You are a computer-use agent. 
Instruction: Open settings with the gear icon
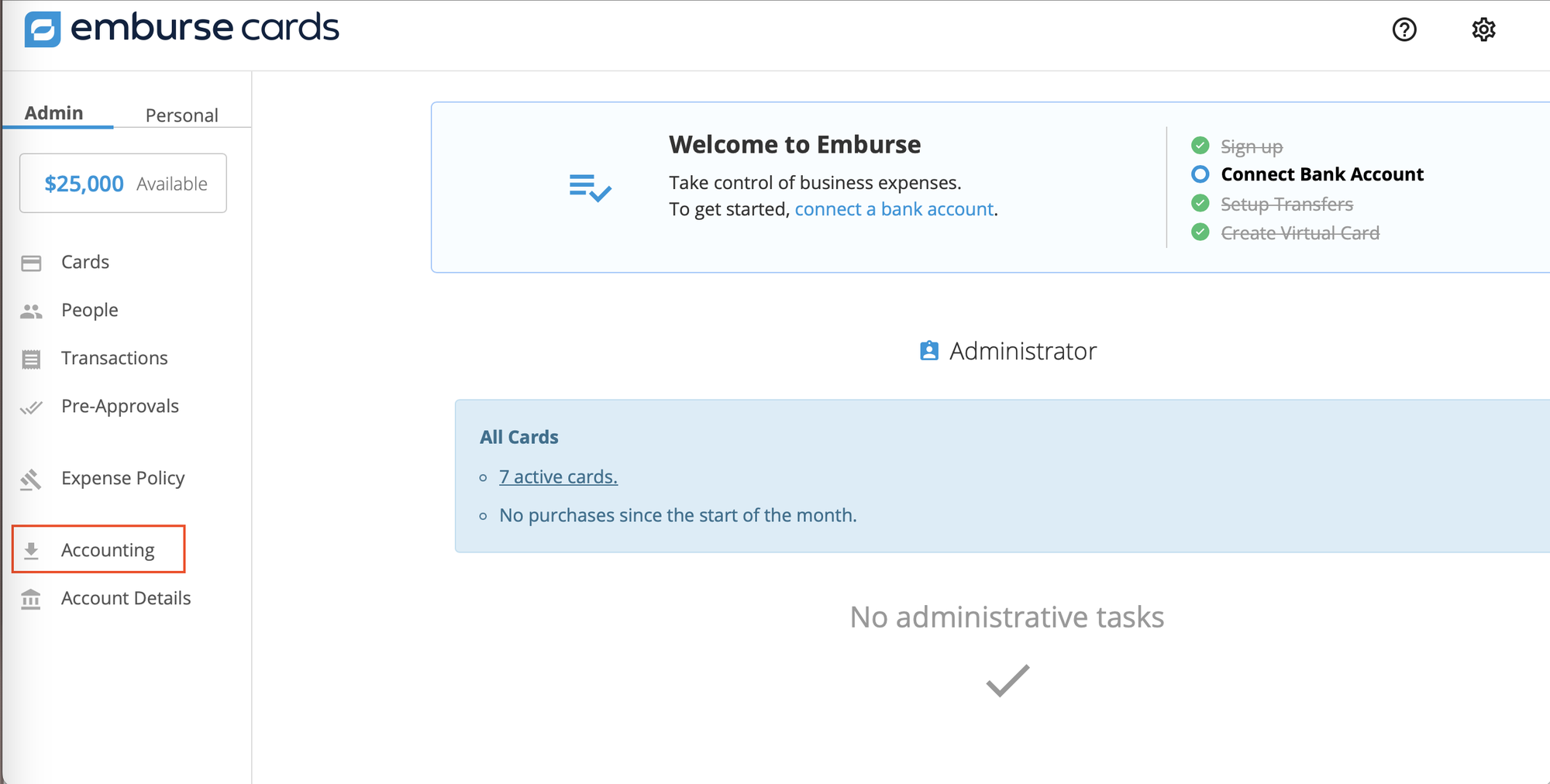coord(1483,29)
